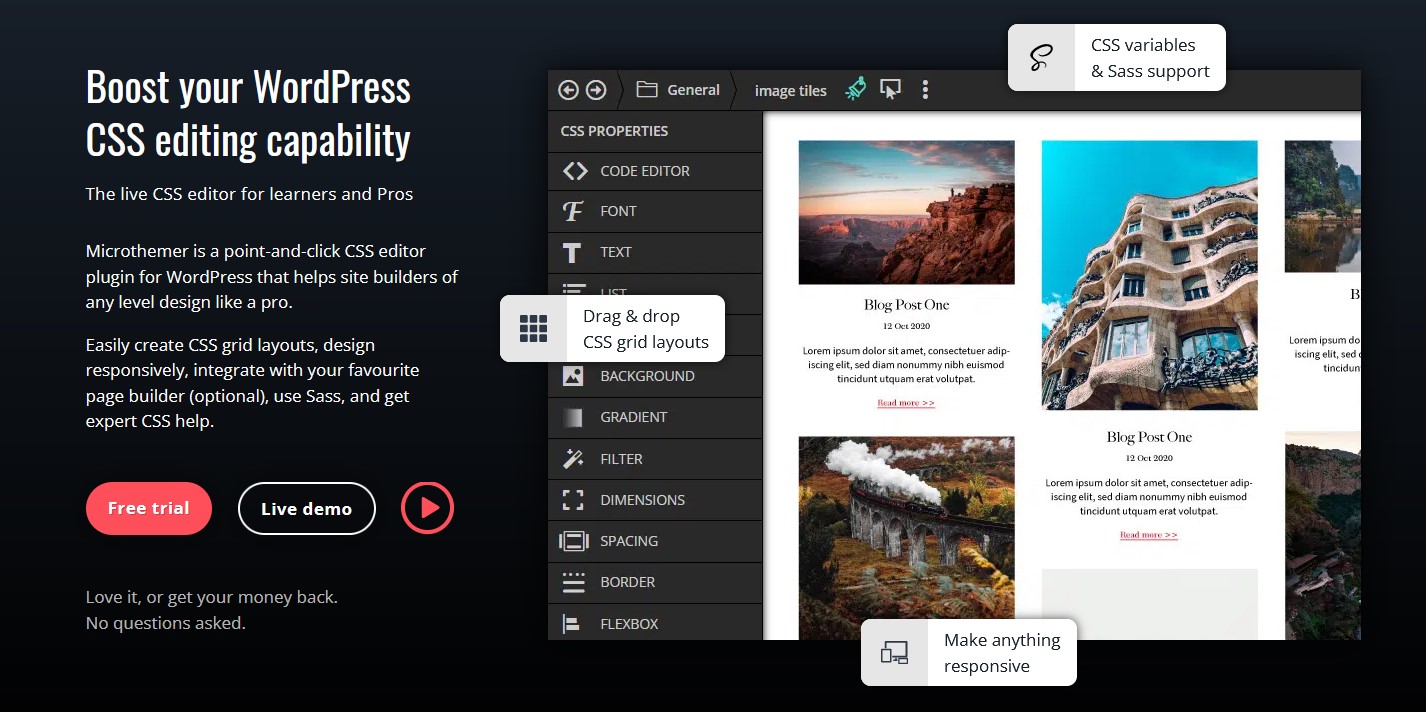Screen dimensions: 1426x712
Task: Open Flexbox properties
Action: point(655,622)
